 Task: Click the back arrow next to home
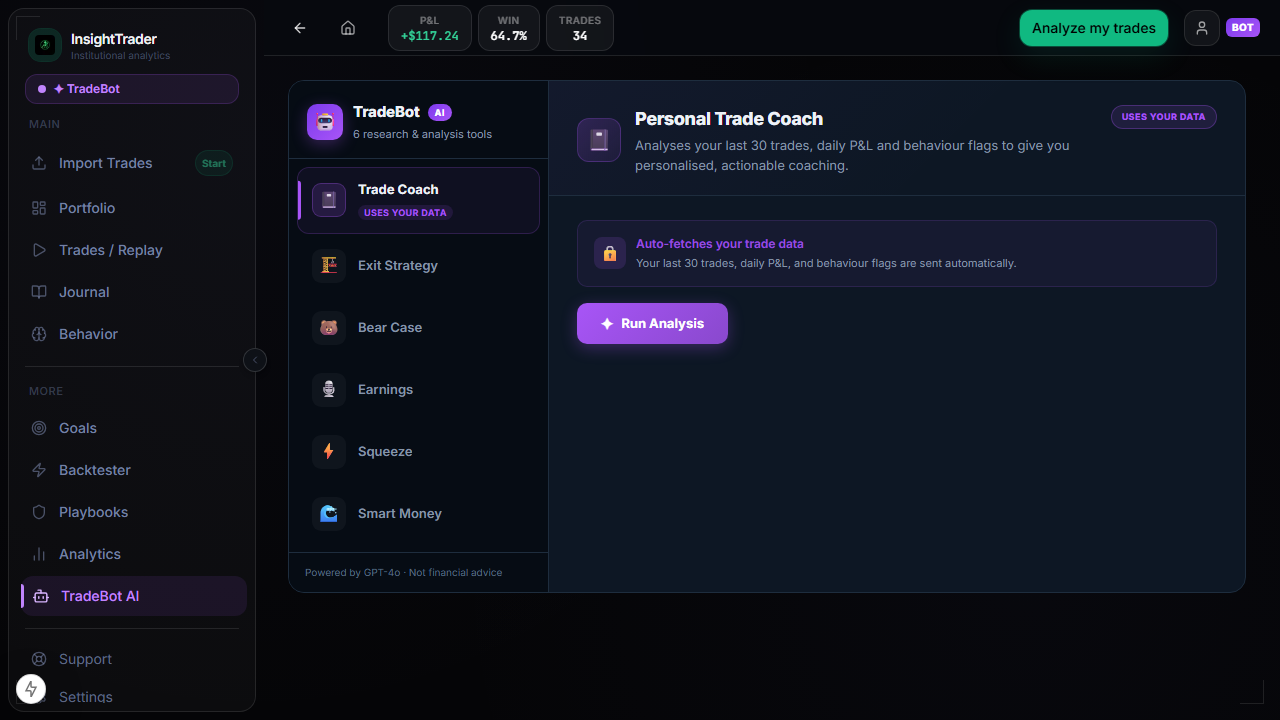tap(299, 28)
